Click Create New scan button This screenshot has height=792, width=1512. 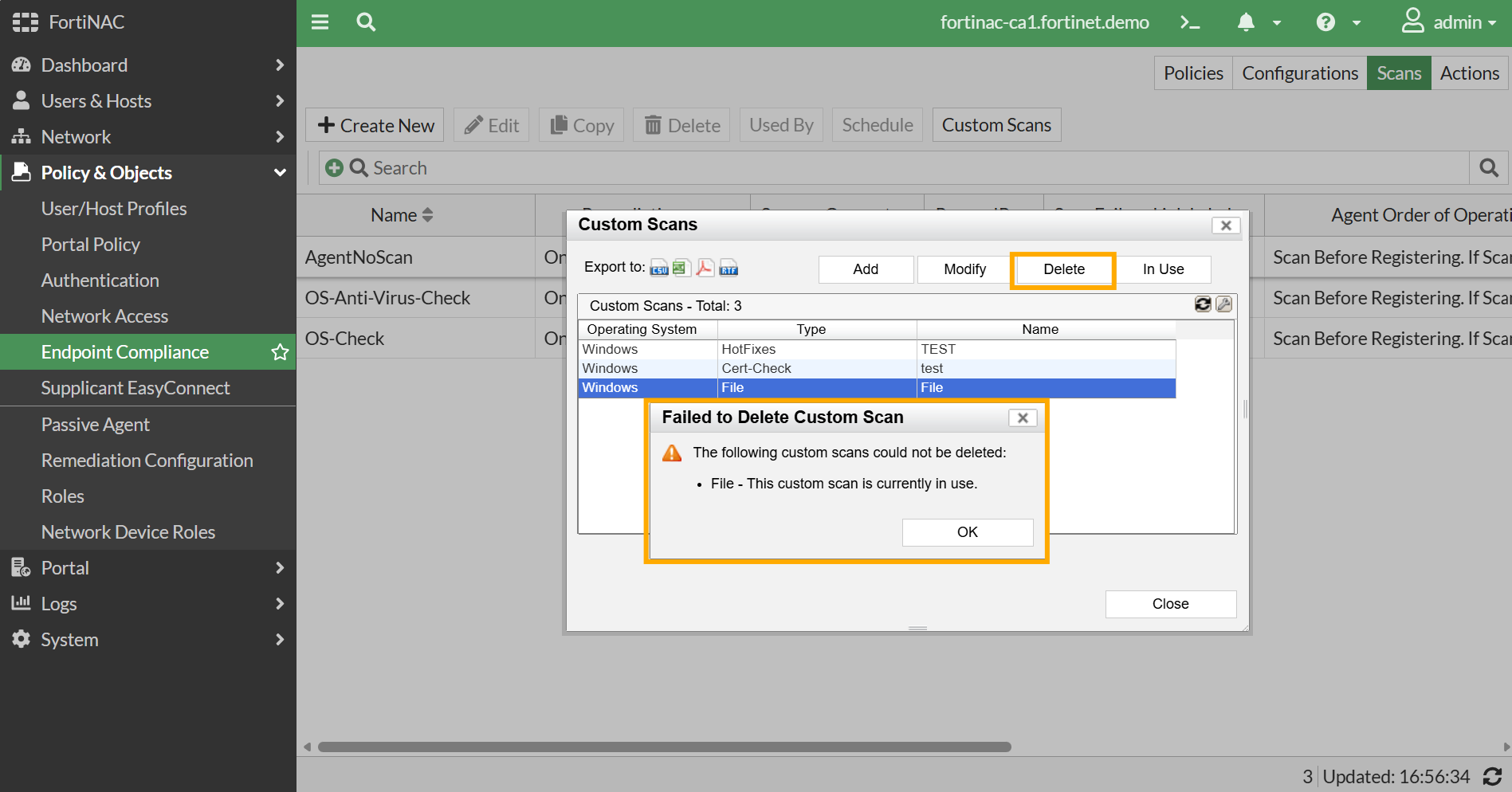(x=375, y=125)
